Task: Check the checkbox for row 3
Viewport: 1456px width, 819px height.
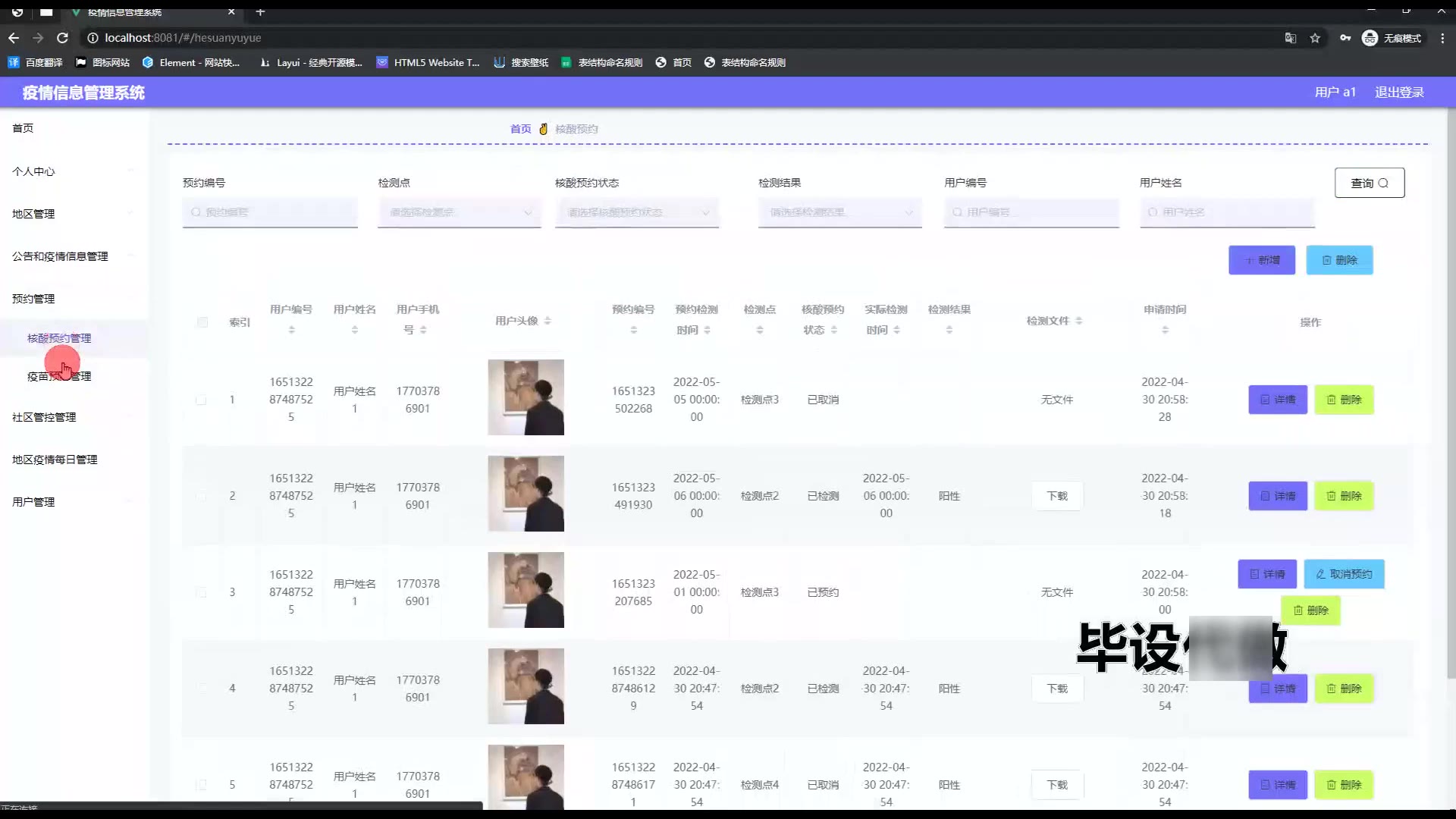Action: (x=201, y=592)
